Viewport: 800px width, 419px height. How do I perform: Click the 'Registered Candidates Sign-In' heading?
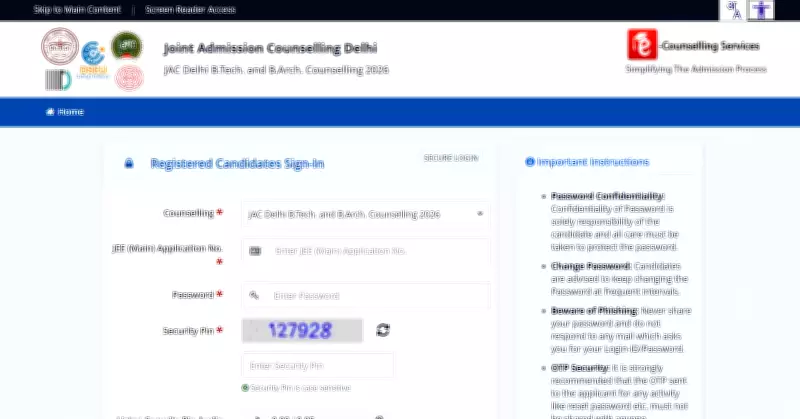pyautogui.click(x=237, y=163)
